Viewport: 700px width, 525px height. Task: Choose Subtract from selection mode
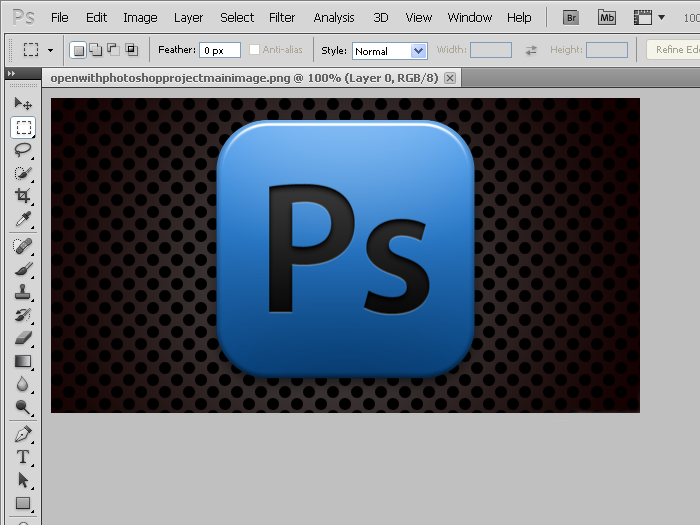tap(113, 50)
